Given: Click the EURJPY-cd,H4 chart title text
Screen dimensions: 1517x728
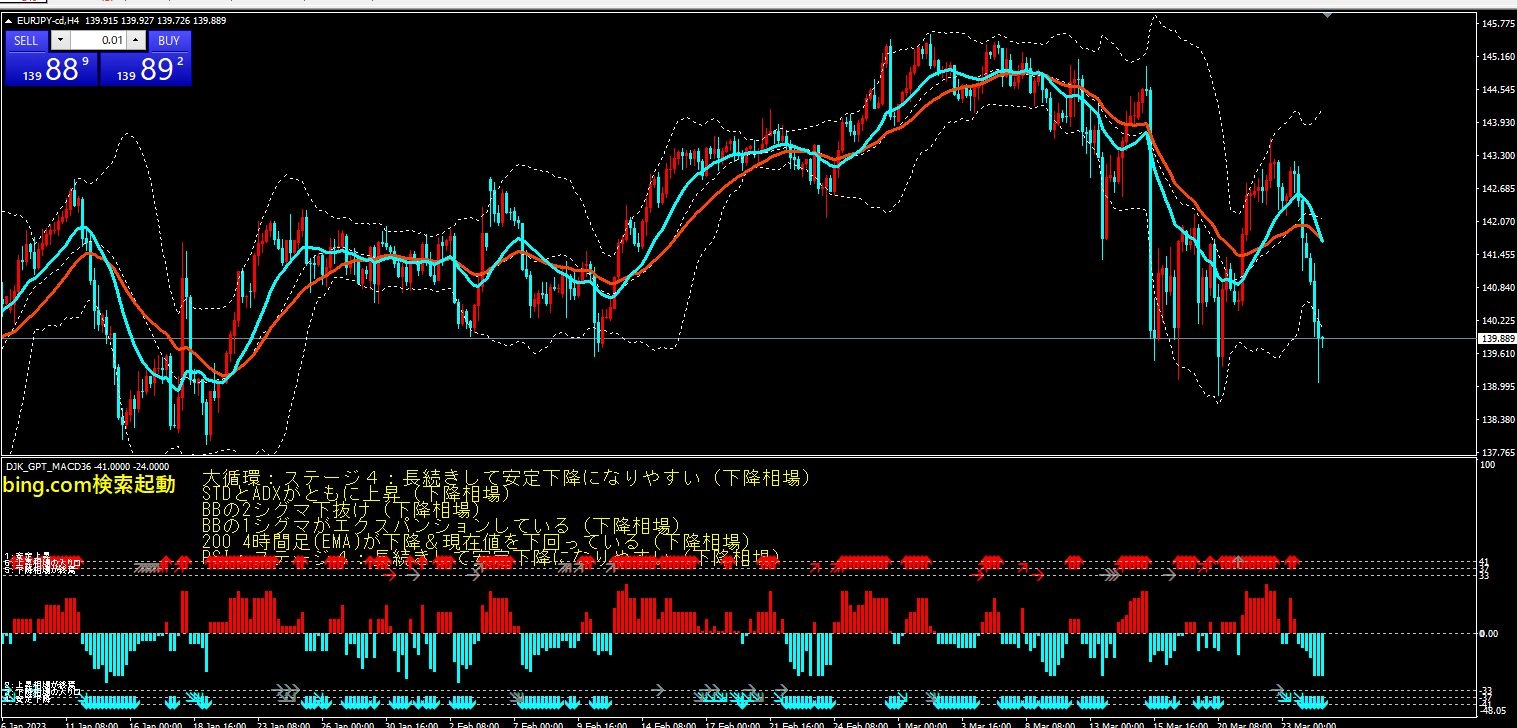Looking at the screenshot, I should (46, 21).
